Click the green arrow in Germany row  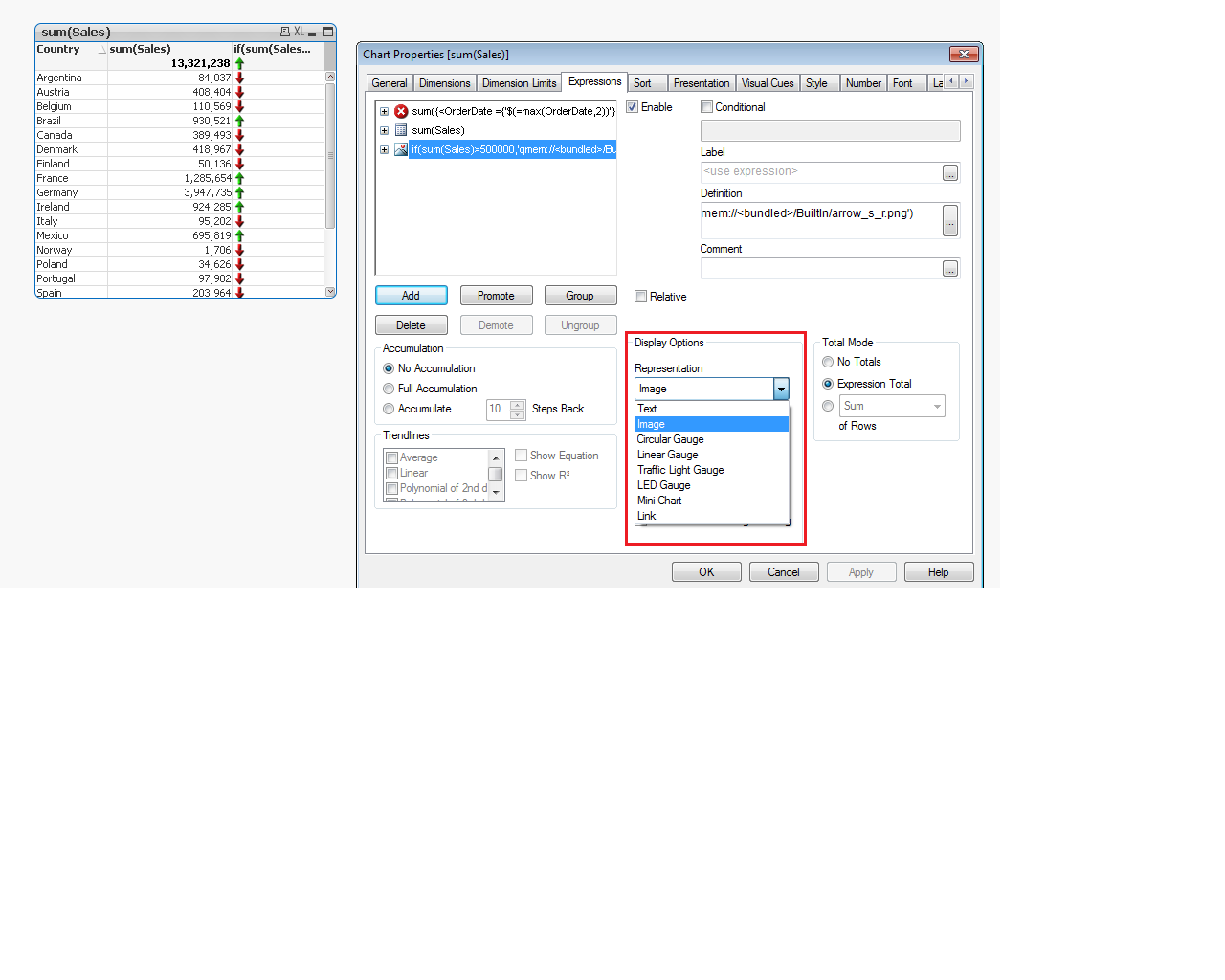tap(240, 192)
